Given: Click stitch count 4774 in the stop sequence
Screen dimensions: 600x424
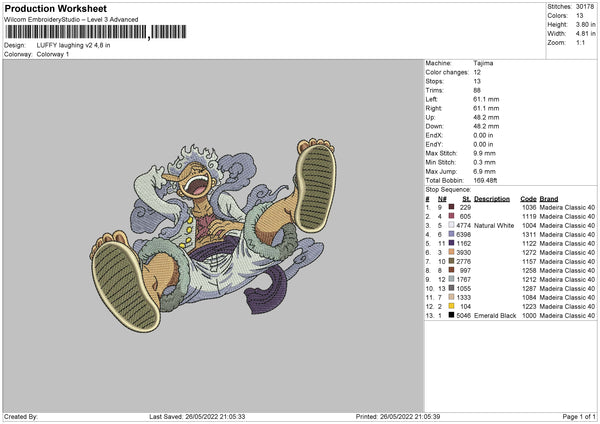Looking at the screenshot, I should pyautogui.click(x=463, y=225).
